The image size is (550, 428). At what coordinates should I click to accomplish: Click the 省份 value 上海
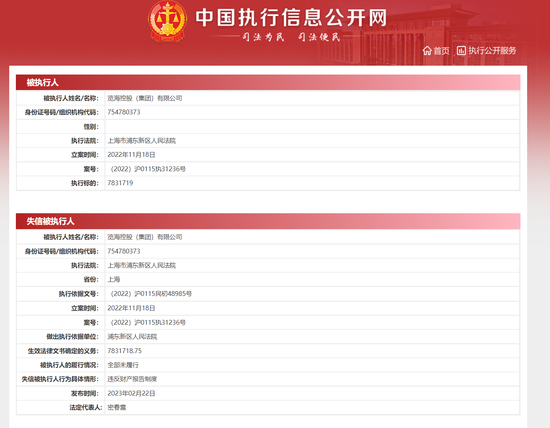(114, 280)
